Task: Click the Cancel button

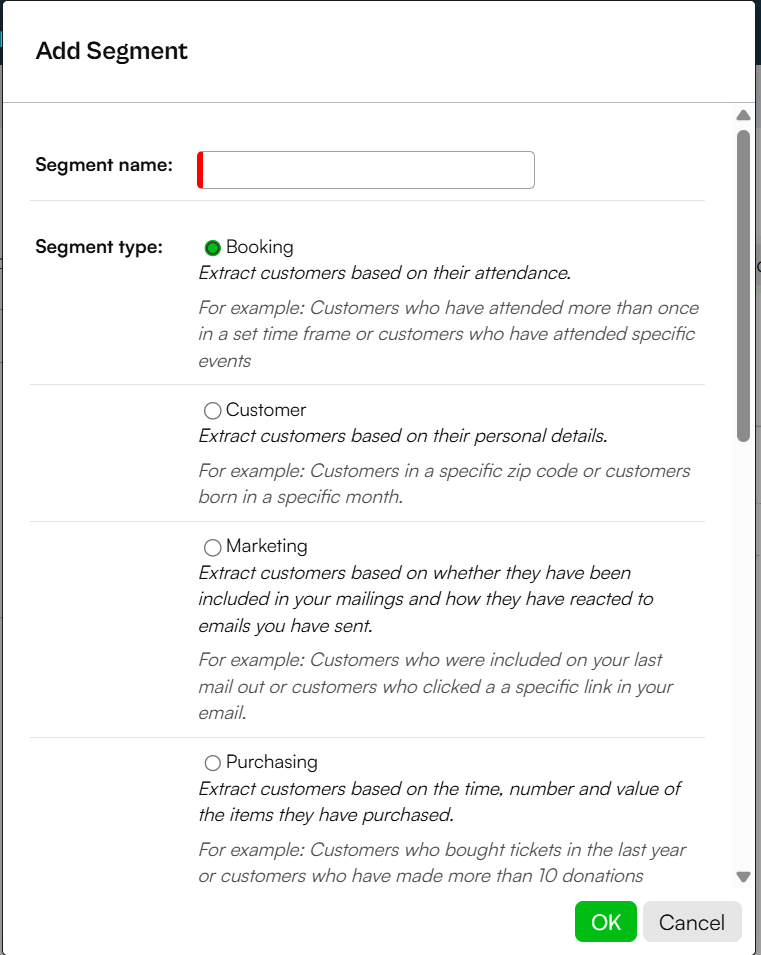Action: (692, 922)
